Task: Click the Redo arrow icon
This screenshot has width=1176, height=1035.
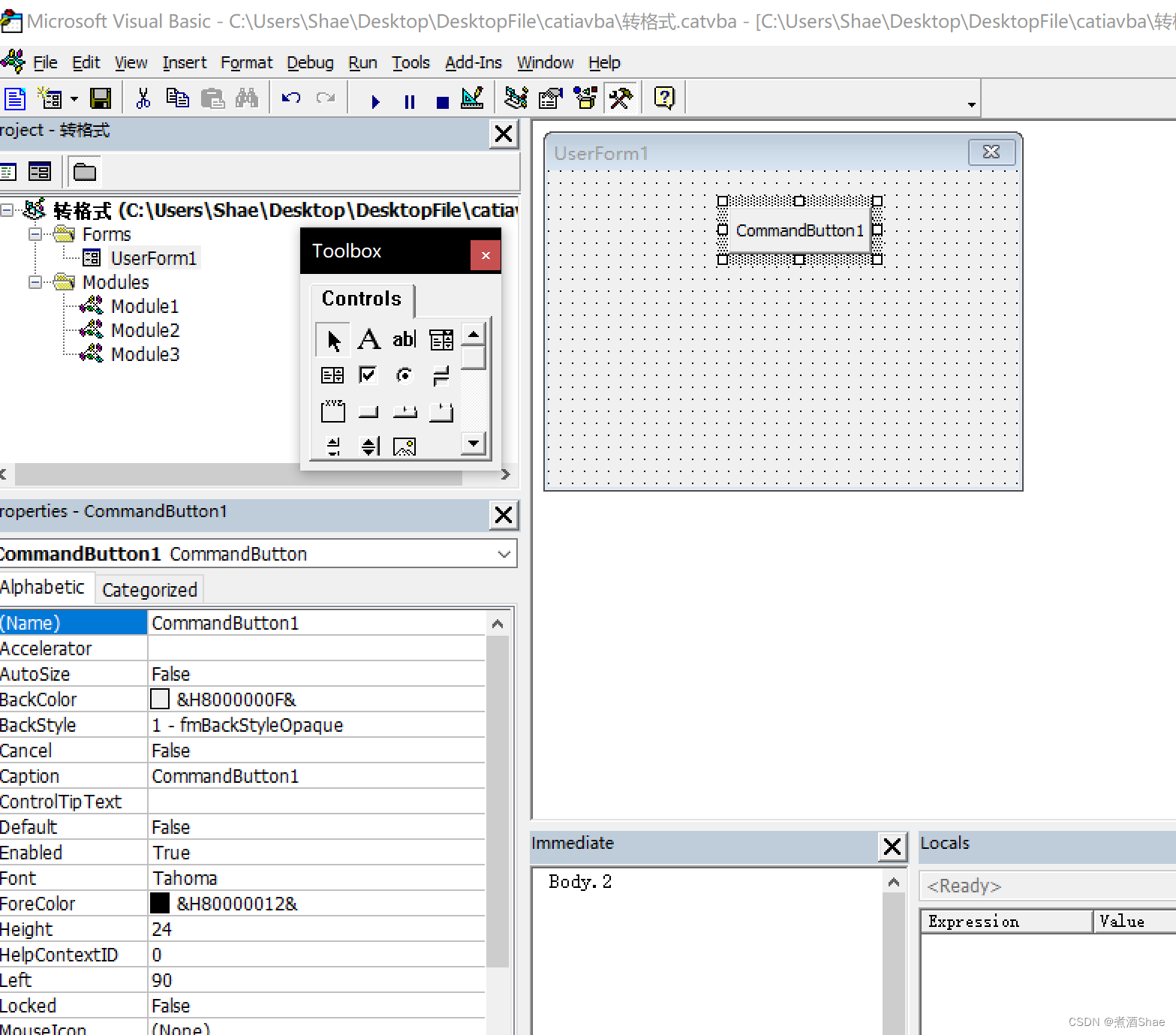Action: click(x=326, y=98)
